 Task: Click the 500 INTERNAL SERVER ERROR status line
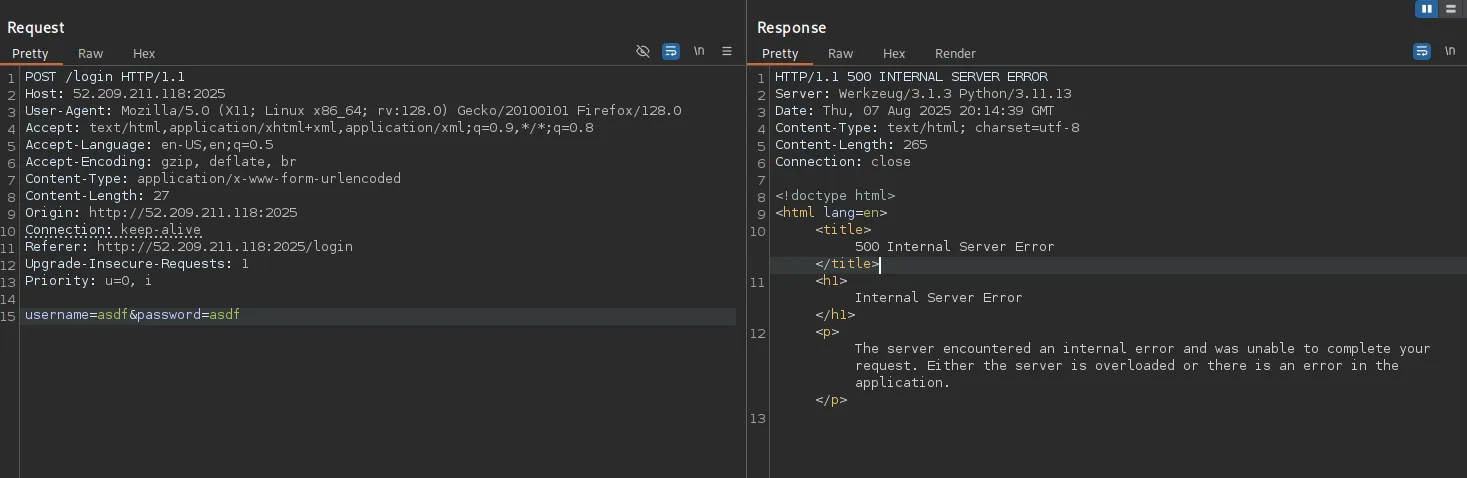point(911,77)
